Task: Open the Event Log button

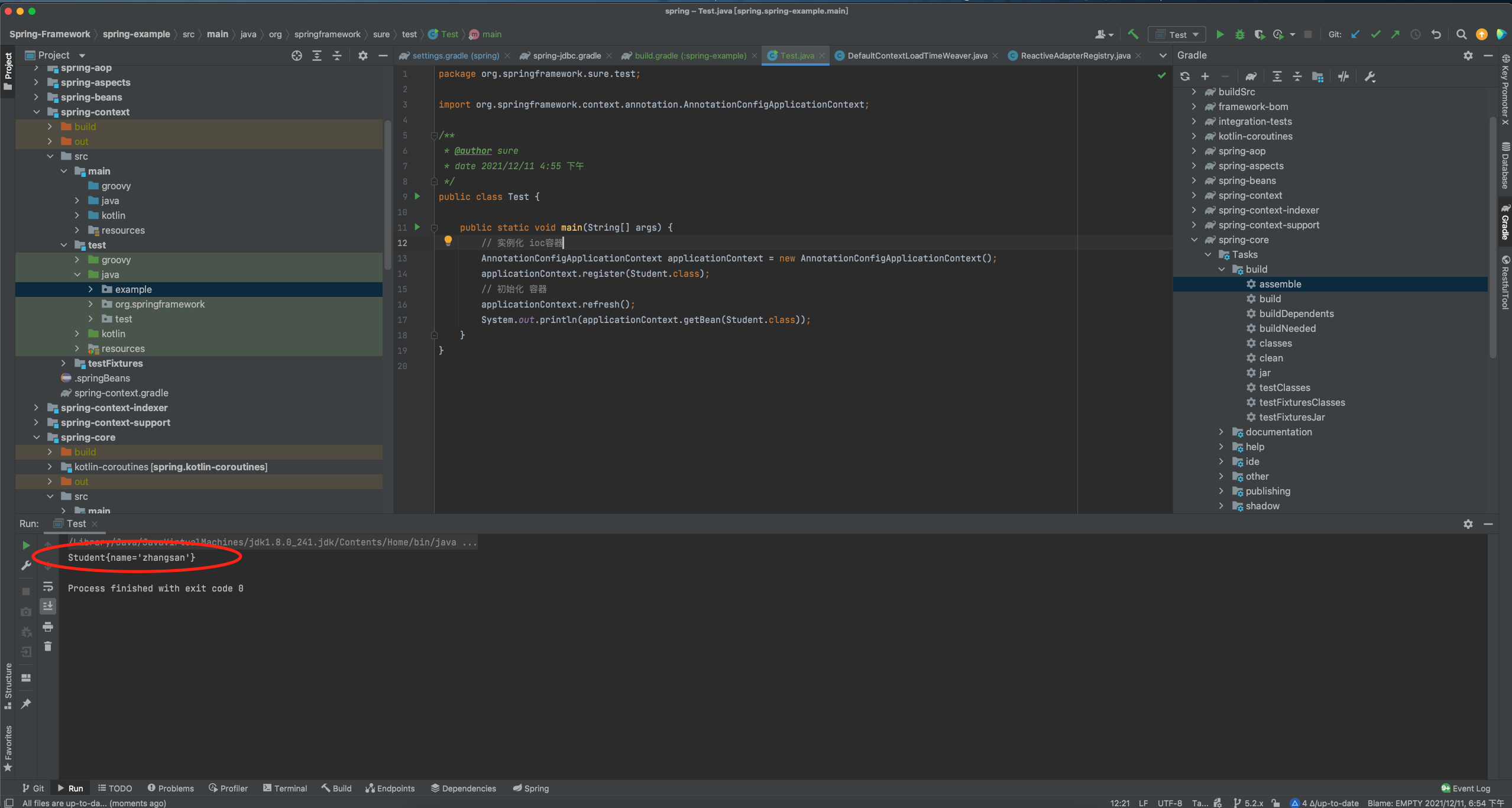Action: [x=1466, y=788]
